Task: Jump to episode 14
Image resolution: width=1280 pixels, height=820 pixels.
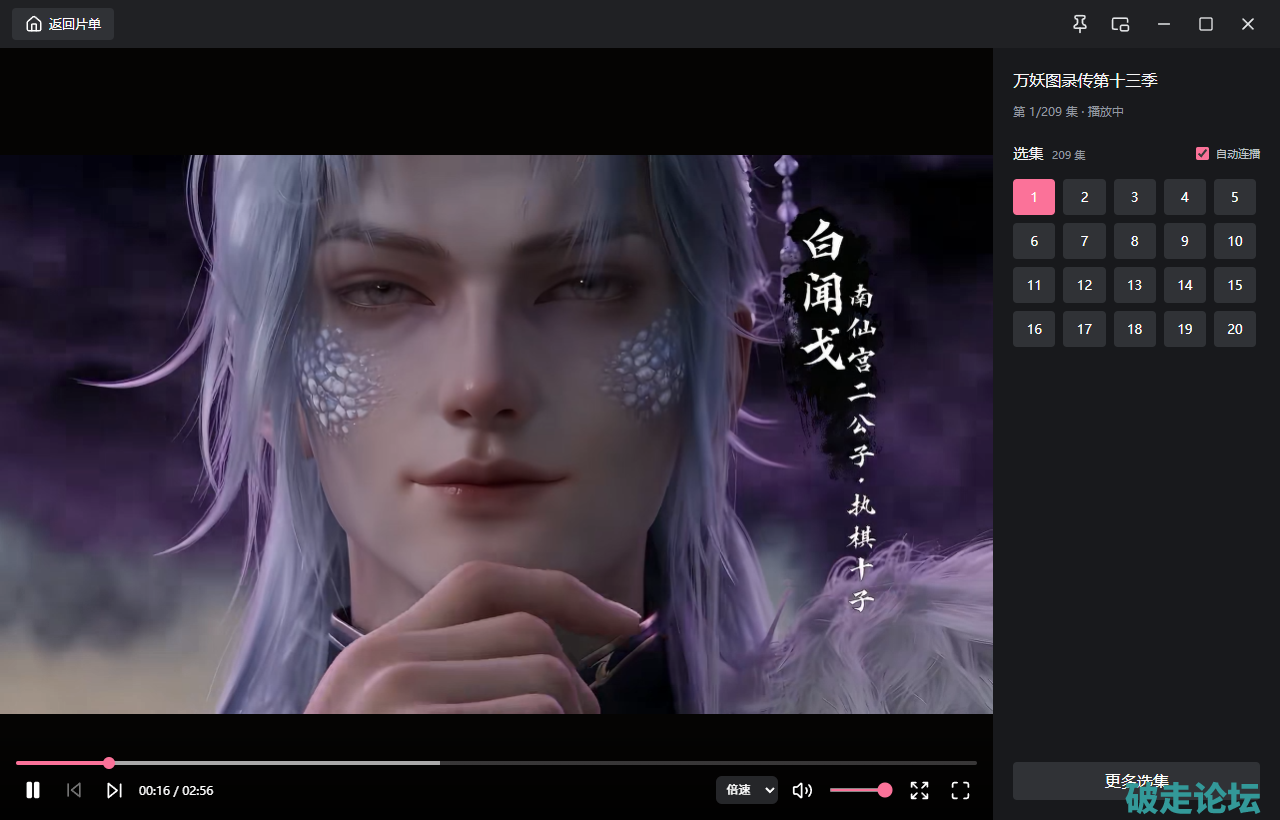Action: pyautogui.click(x=1185, y=285)
